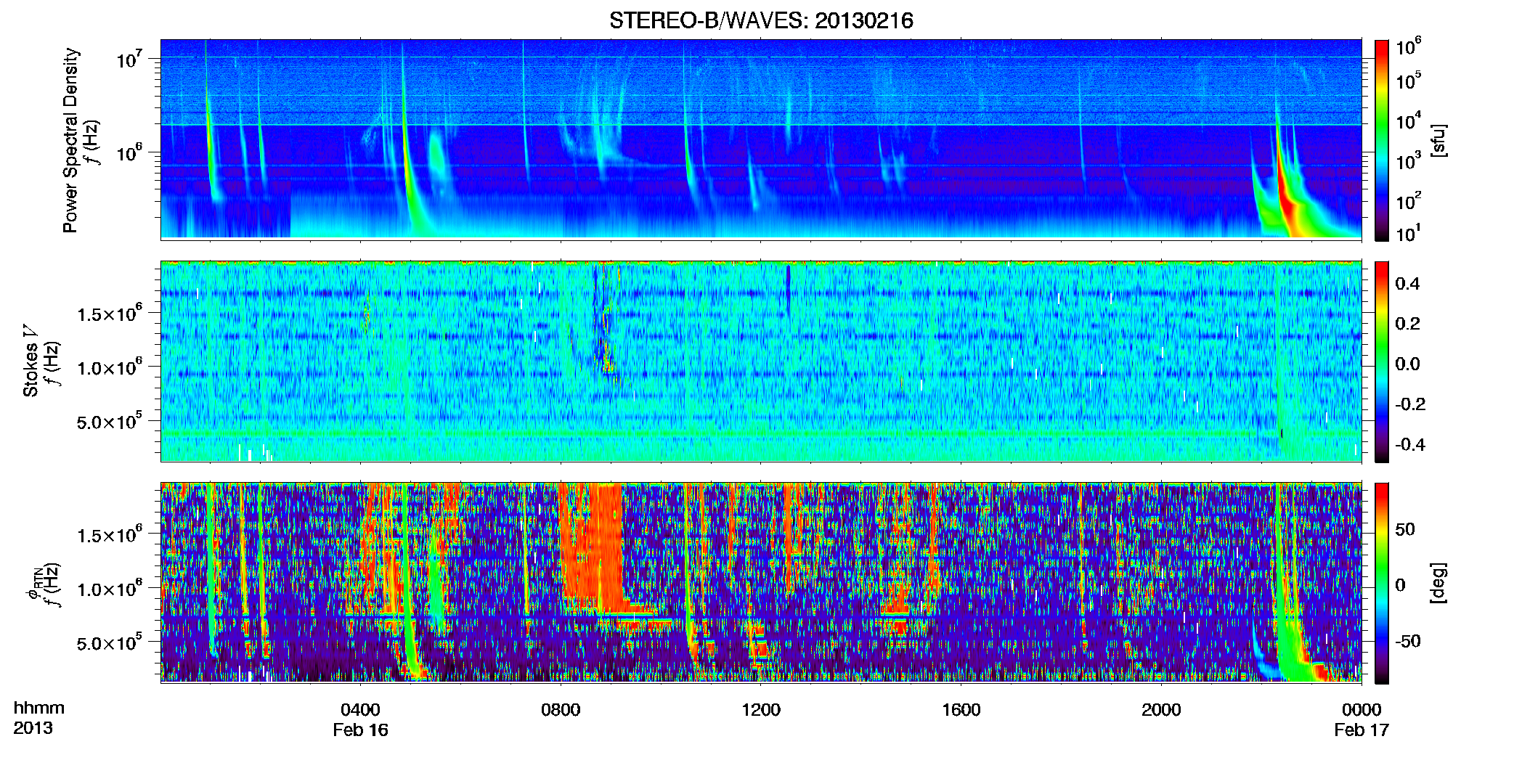
Task: Click the 2000 time axis label
Action: [x=1161, y=709]
